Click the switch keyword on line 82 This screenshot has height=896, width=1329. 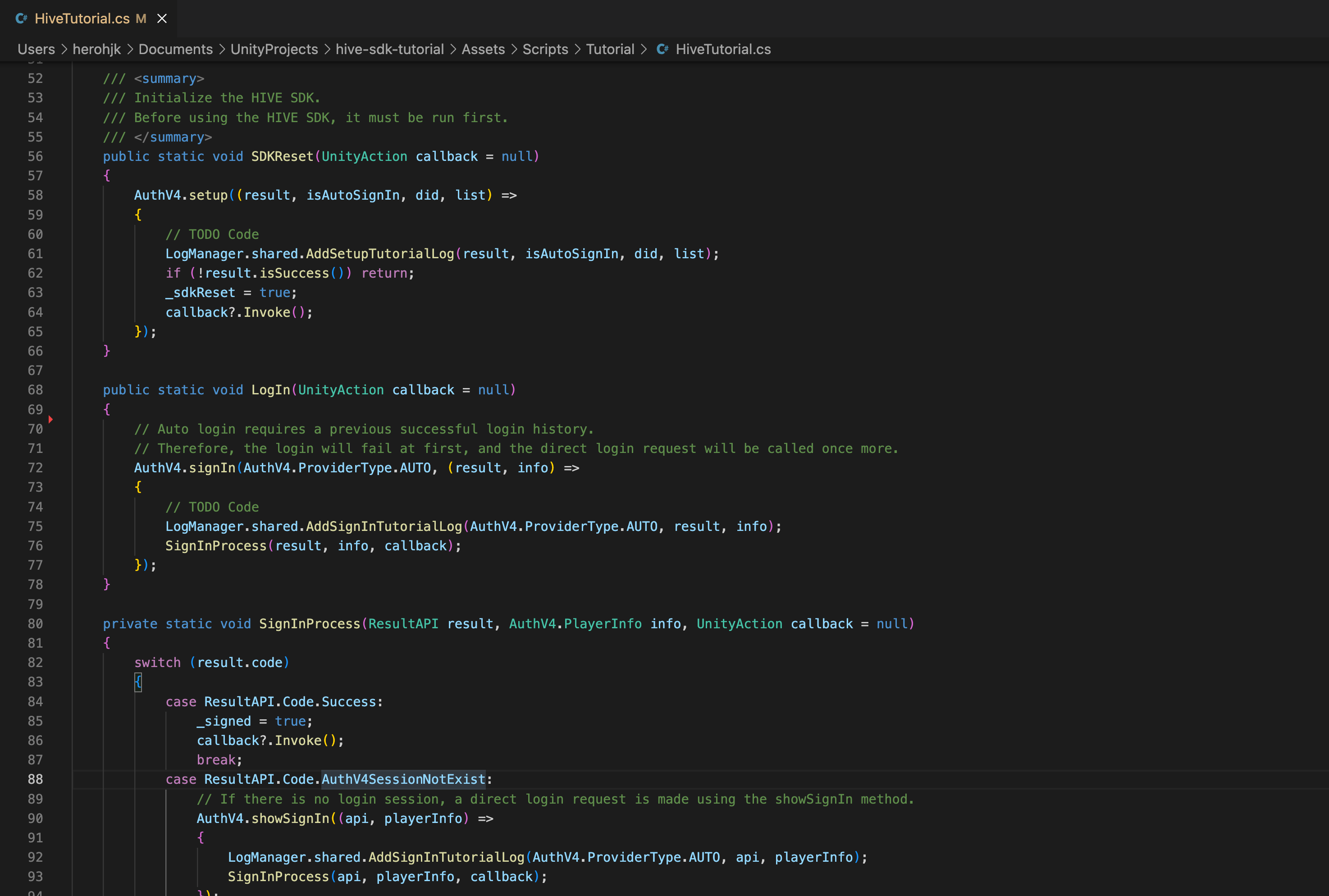[x=158, y=662]
